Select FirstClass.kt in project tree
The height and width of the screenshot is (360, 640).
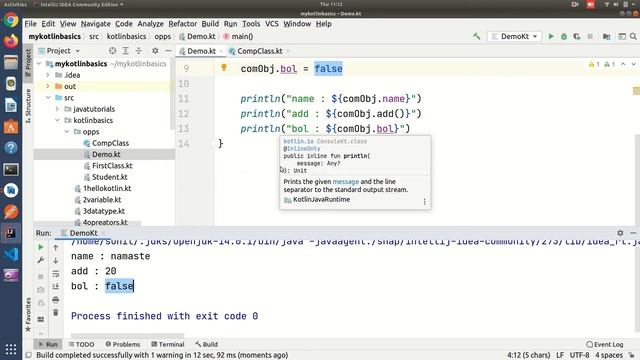pyautogui.click(x=112, y=166)
